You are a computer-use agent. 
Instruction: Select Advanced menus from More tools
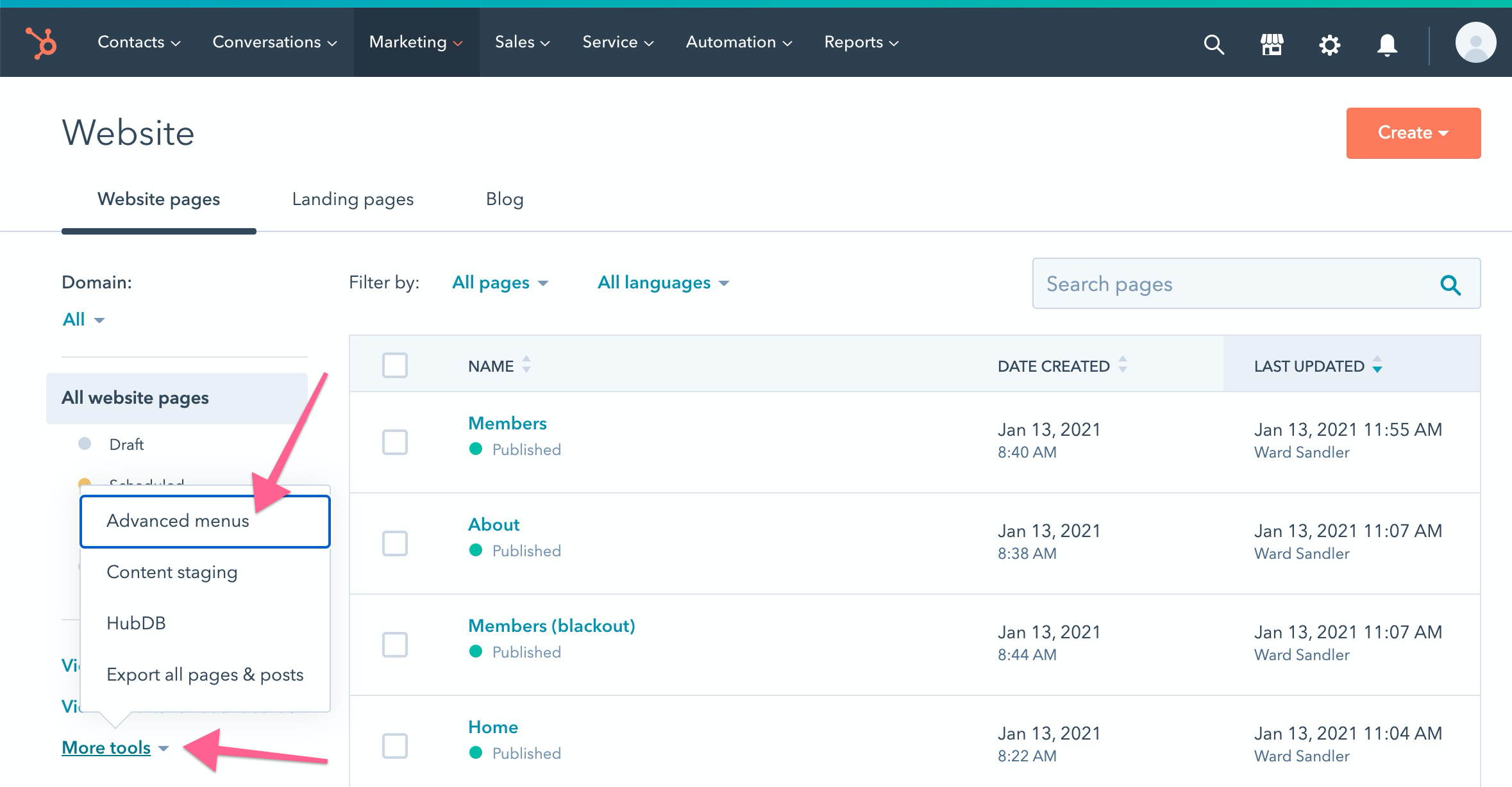(178, 520)
